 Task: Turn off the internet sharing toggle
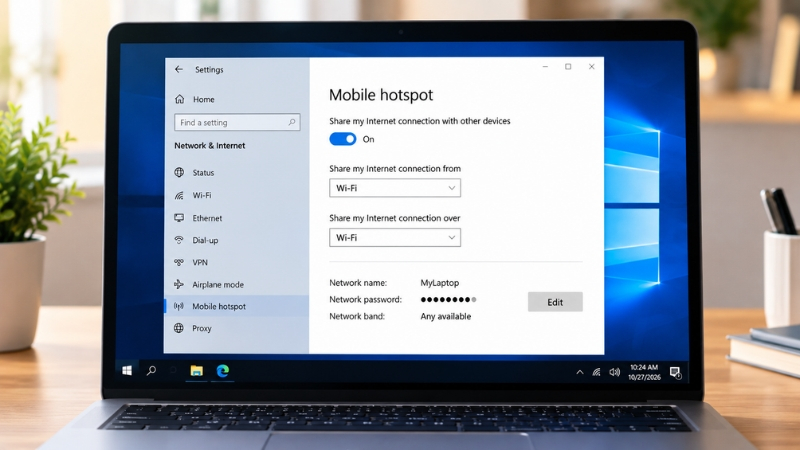(343, 139)
